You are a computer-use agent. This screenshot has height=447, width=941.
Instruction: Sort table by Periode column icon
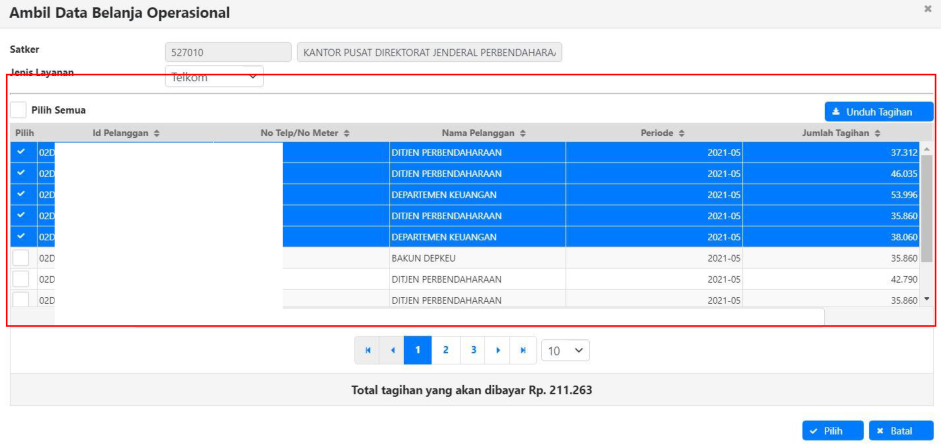681,133
